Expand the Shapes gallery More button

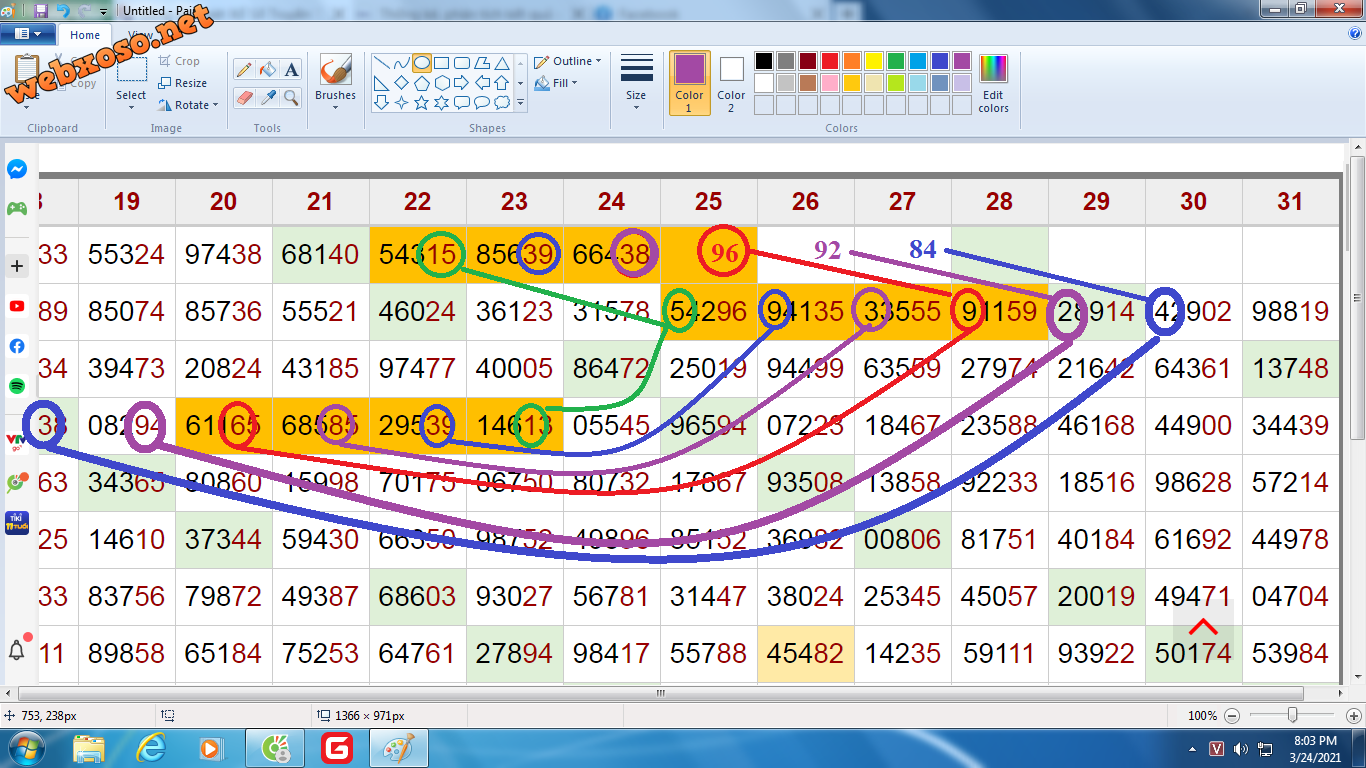(520, 102)
